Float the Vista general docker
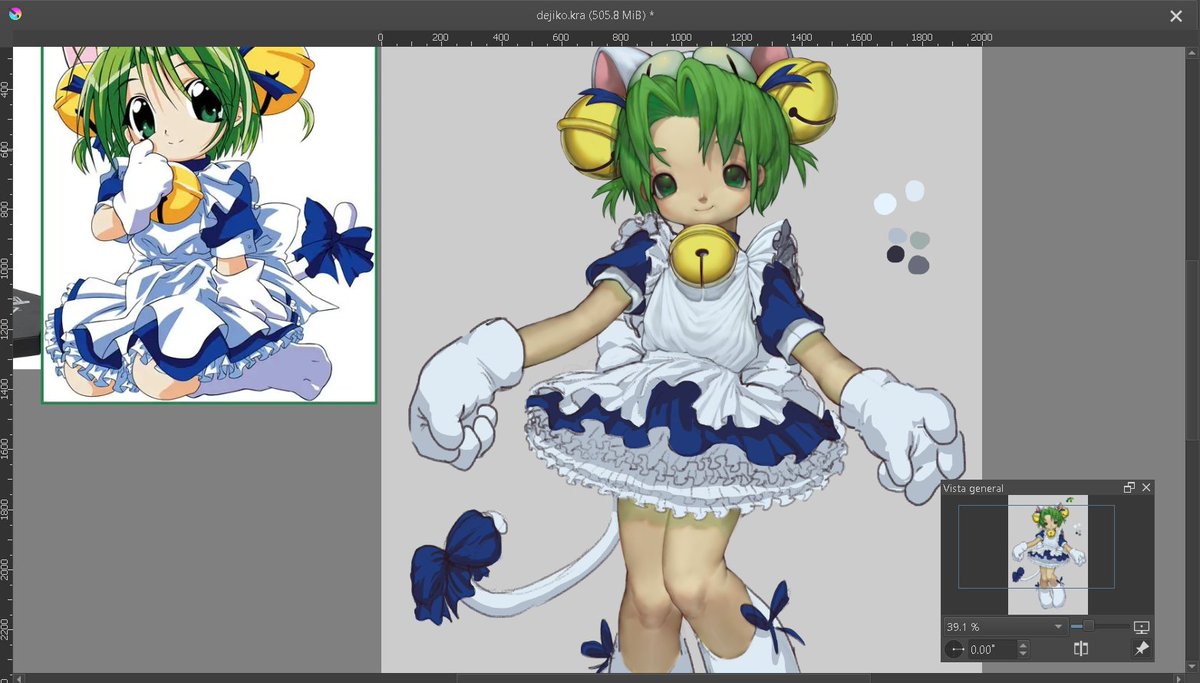The height and width of the screenshot is (683, 1200). [1130, 488]
